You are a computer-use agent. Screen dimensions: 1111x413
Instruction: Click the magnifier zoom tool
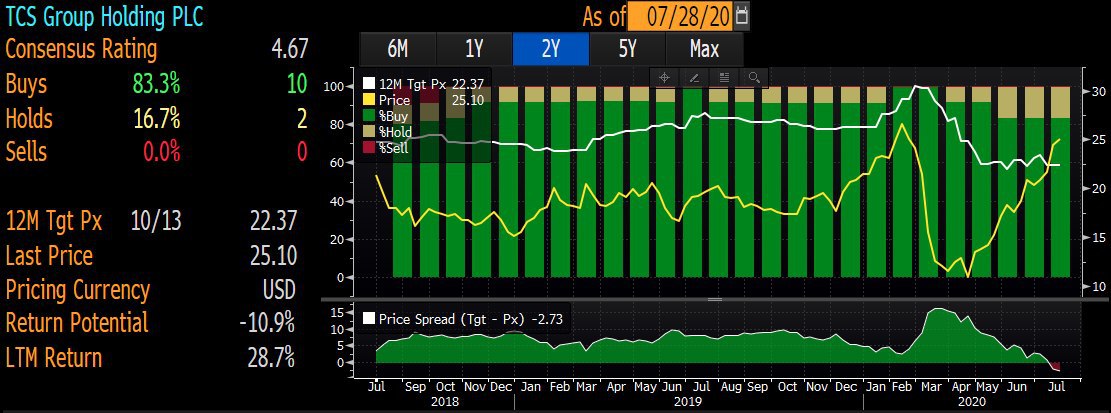[754, 78]
